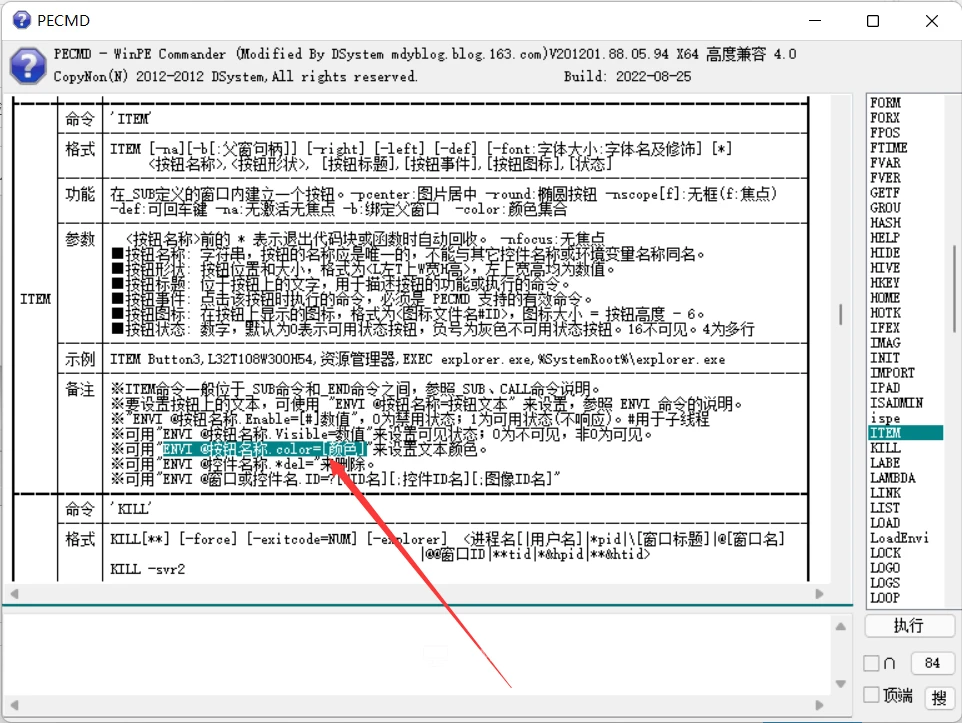
Task: Select IFEX in the command list
Action: 885,328
